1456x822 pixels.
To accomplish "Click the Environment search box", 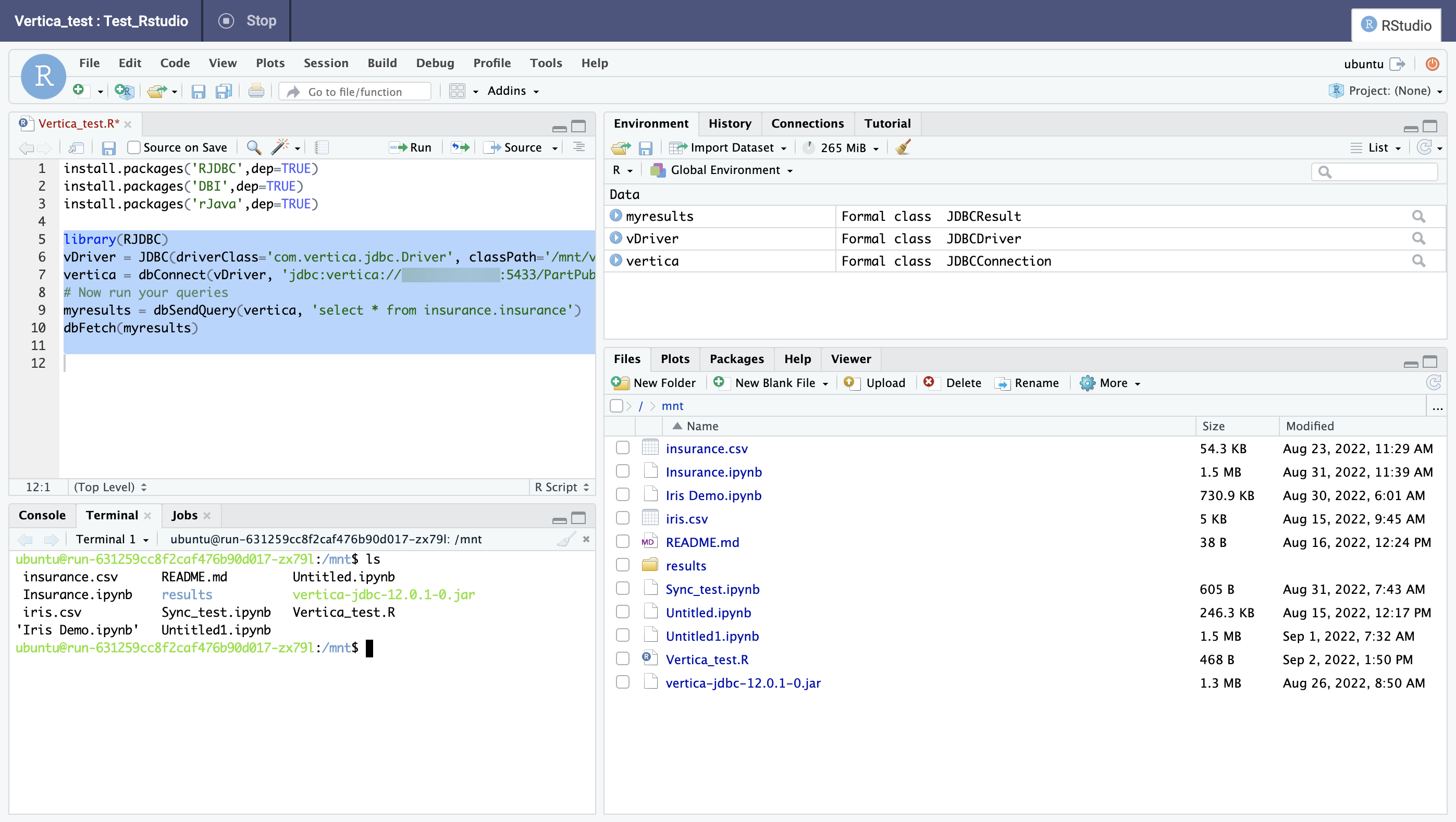I will 1375,171.
